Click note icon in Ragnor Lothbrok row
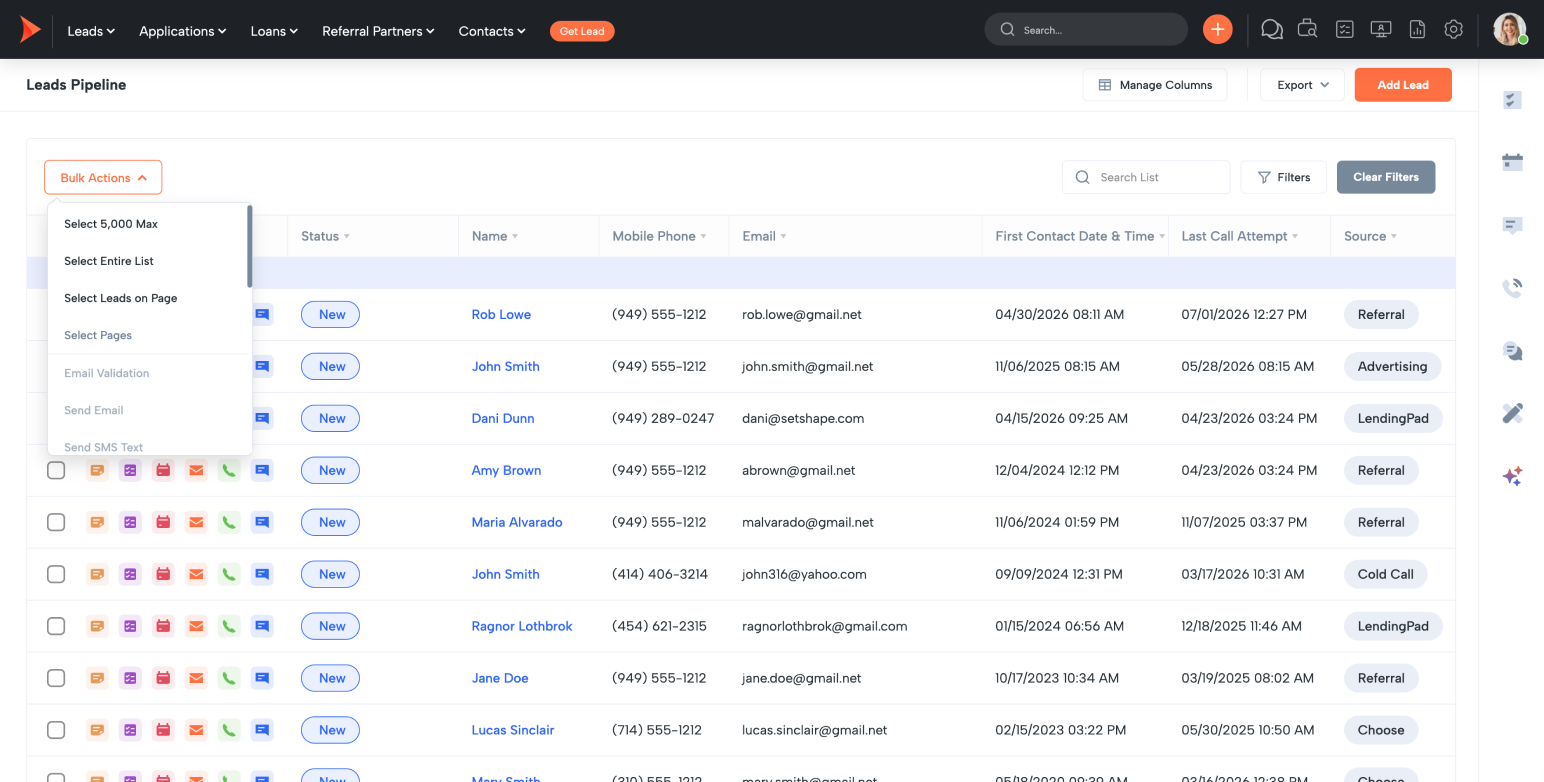Screen dimensions: 1544x782 pyautogui.click(x=98, y=626)
